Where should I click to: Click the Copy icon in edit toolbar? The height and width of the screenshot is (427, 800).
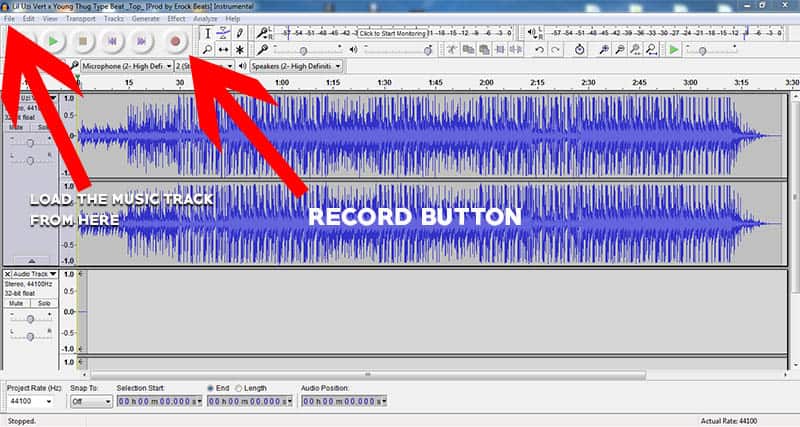(x=468, y=49)
